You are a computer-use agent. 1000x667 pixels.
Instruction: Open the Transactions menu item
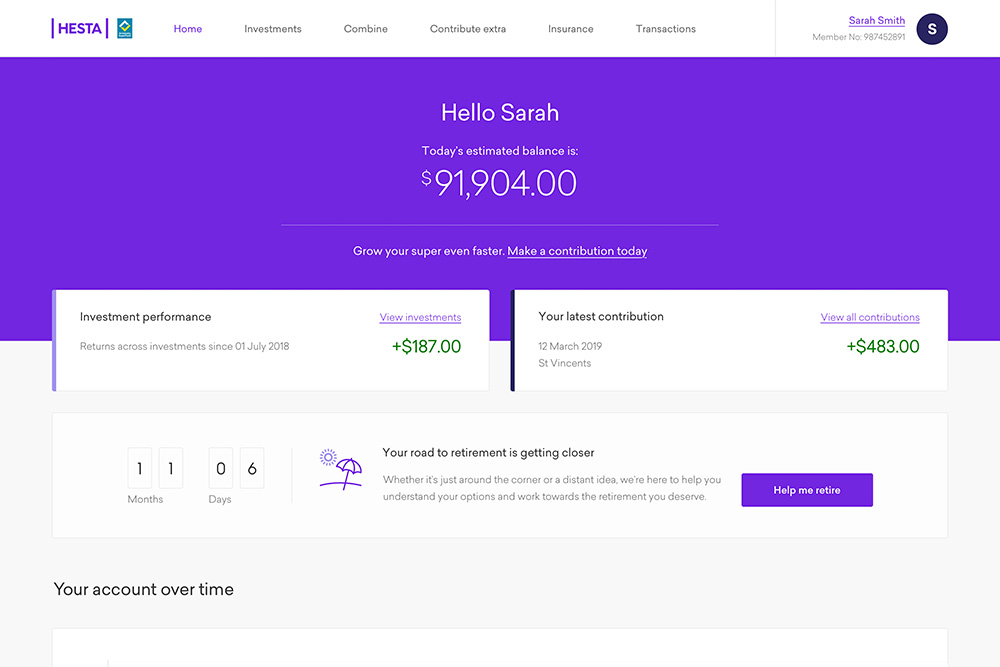[666, 29]
